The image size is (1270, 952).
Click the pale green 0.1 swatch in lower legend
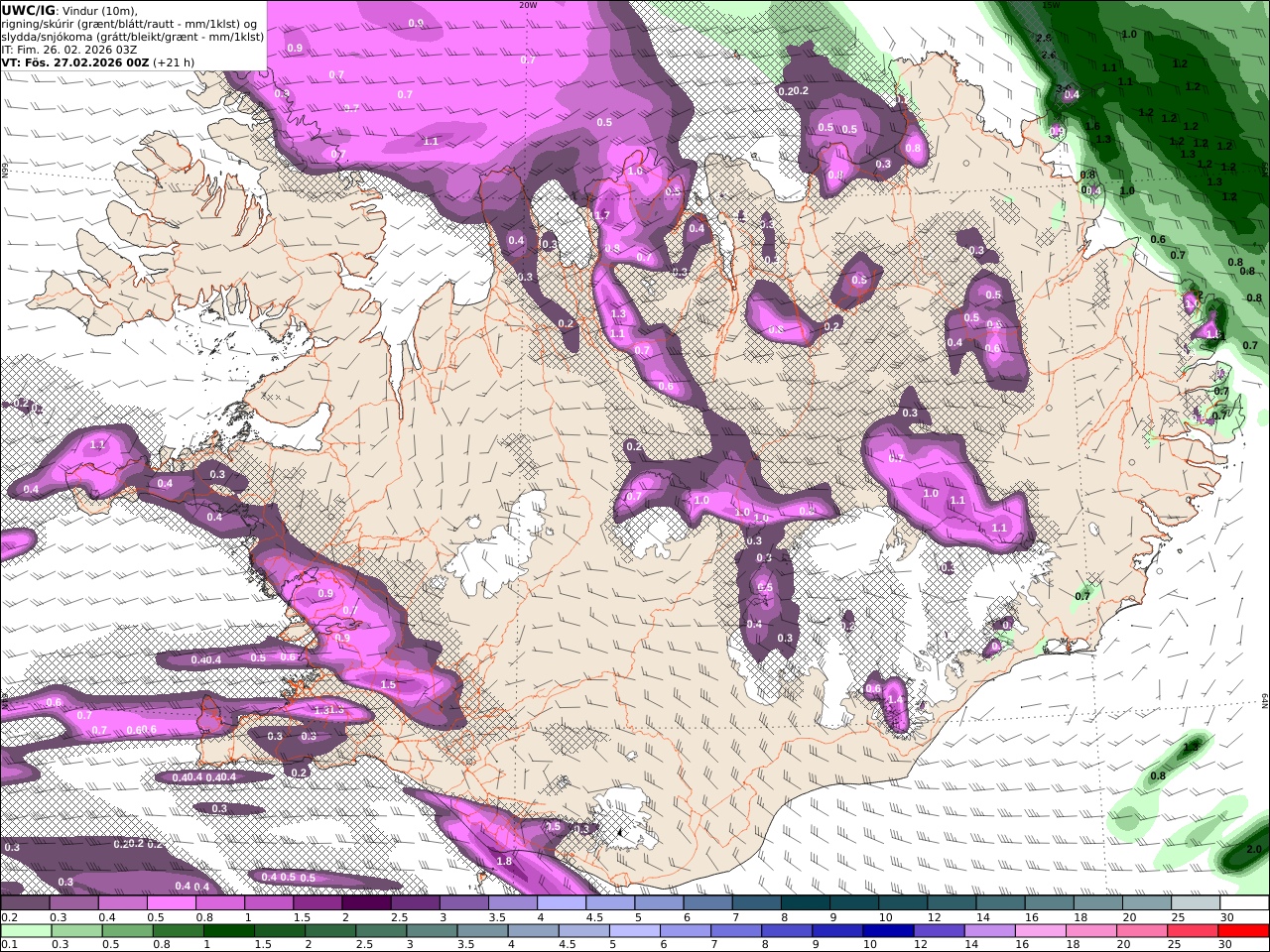pyautogui.click(x=26, y=931)
